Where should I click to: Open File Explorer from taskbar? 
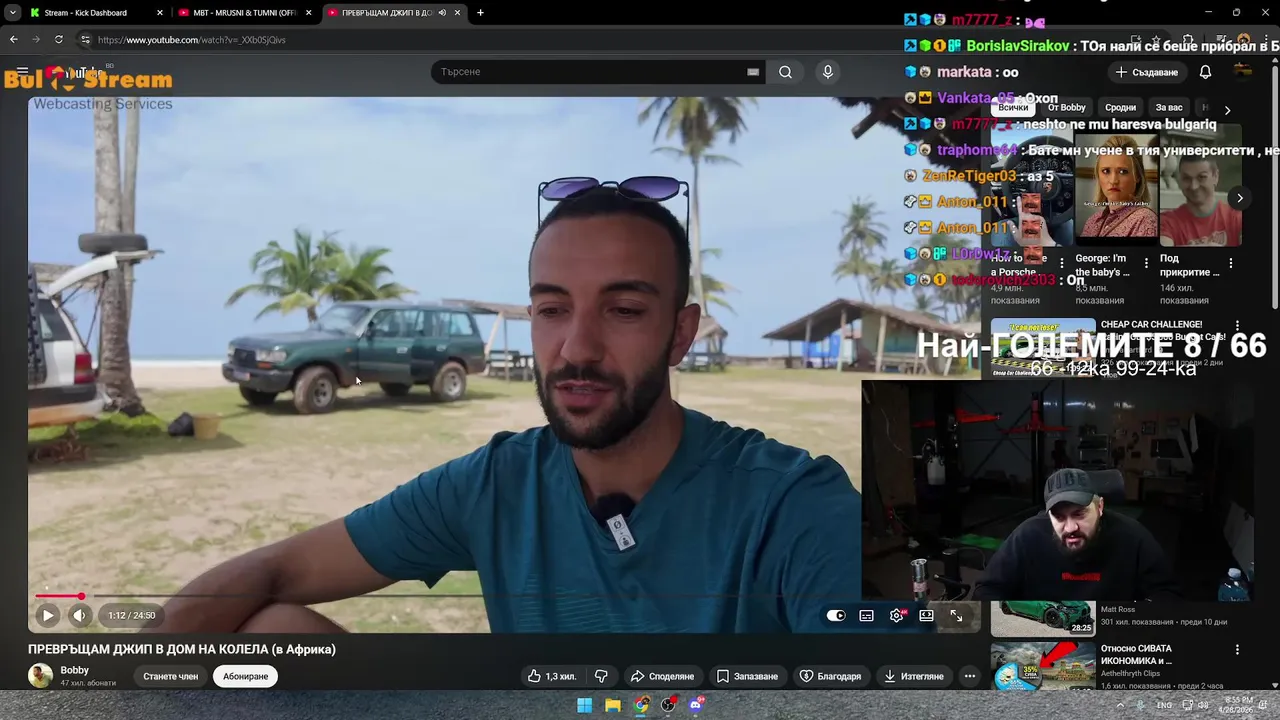(613, 705)
